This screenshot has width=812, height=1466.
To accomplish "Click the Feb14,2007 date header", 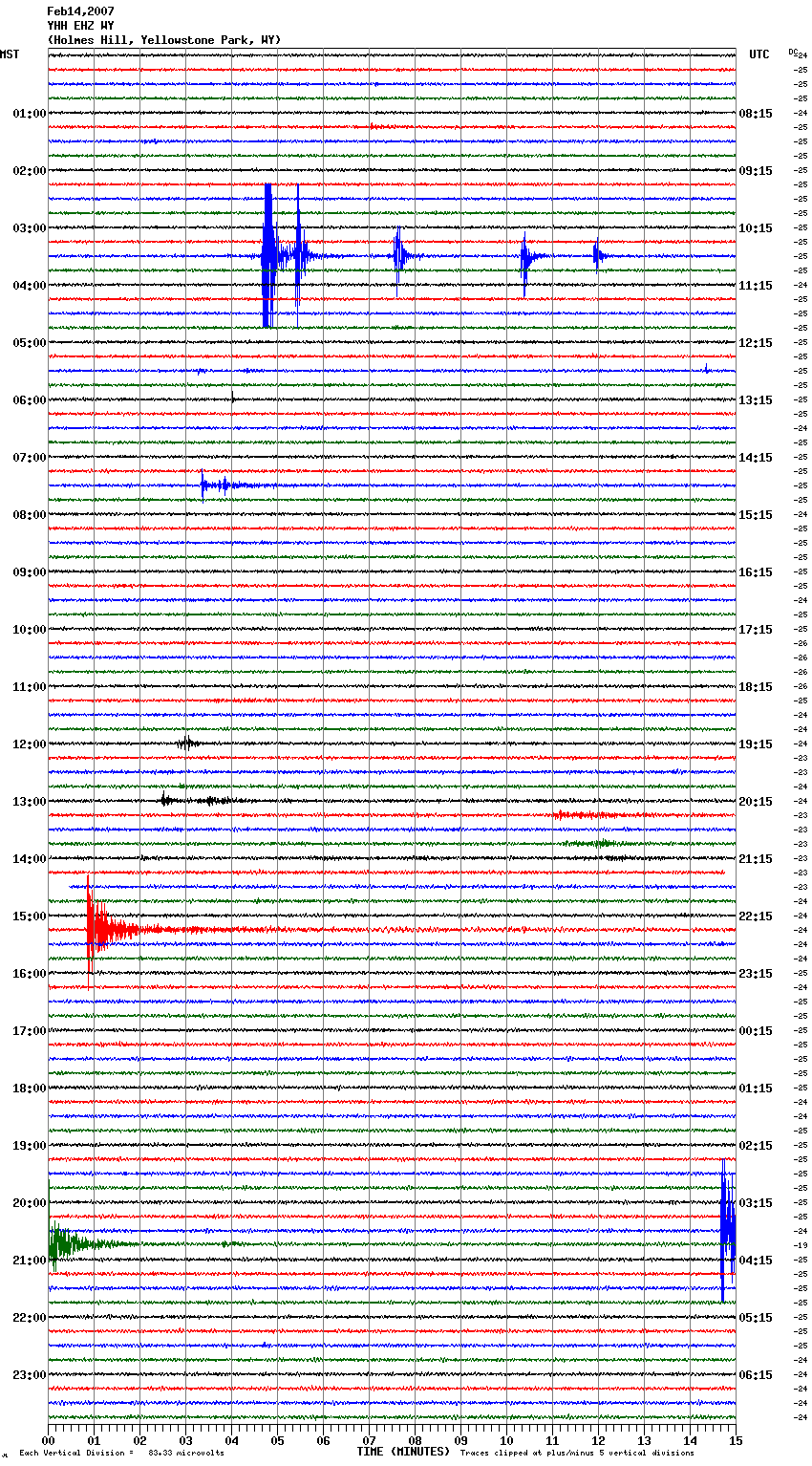I will 80,11.
